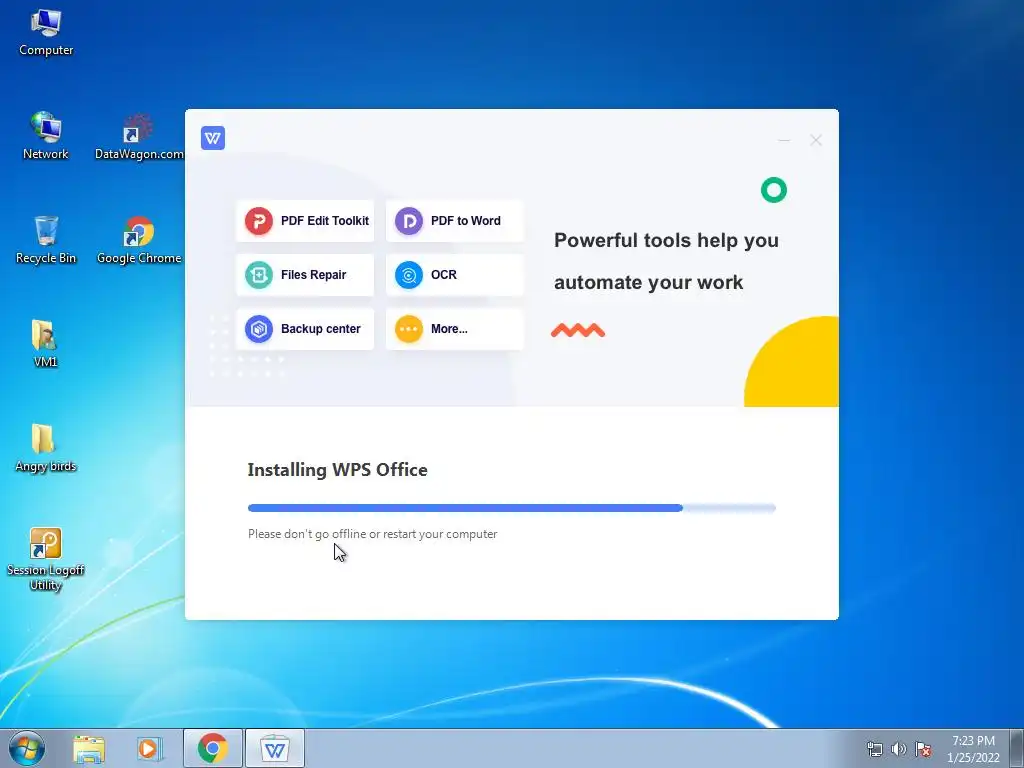Click the taskbar clock showing 7:23 PM
Image resolution: width=1024 pixels, height=768 pixels.
point(973,749)
